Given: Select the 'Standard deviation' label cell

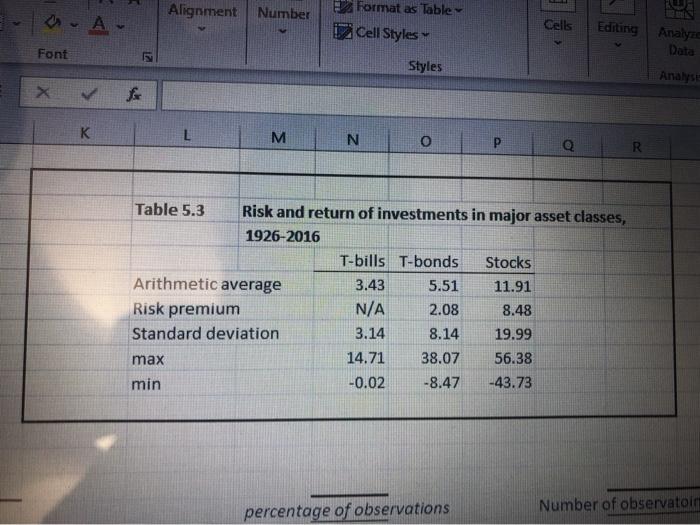Looking at the screenshot, I should 205,333.
